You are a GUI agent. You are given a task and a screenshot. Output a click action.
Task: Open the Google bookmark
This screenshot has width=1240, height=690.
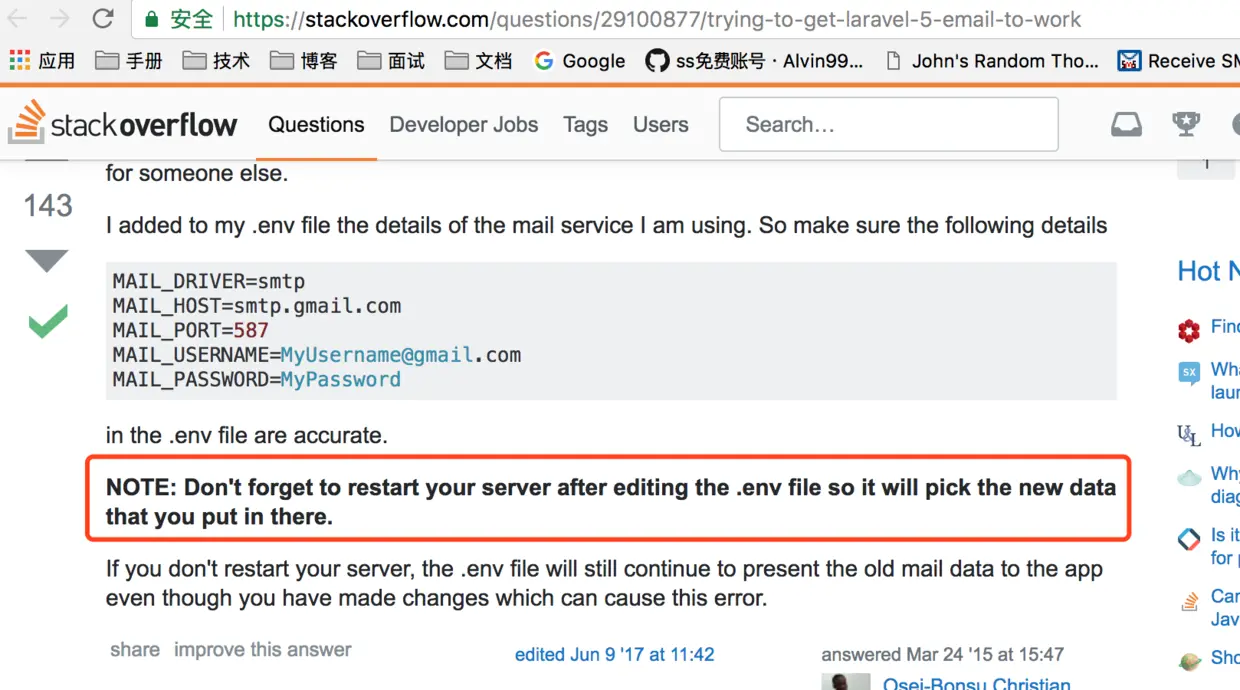pyautogui.click(x=580, y=61)
